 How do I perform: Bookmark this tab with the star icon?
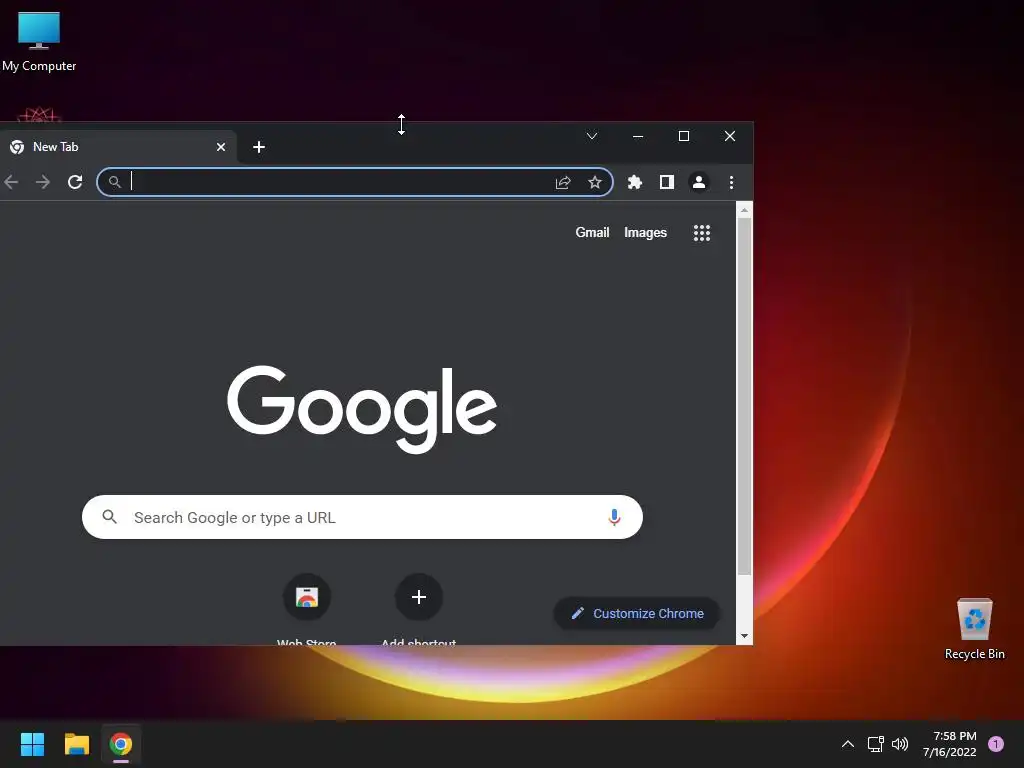[594, 182]
